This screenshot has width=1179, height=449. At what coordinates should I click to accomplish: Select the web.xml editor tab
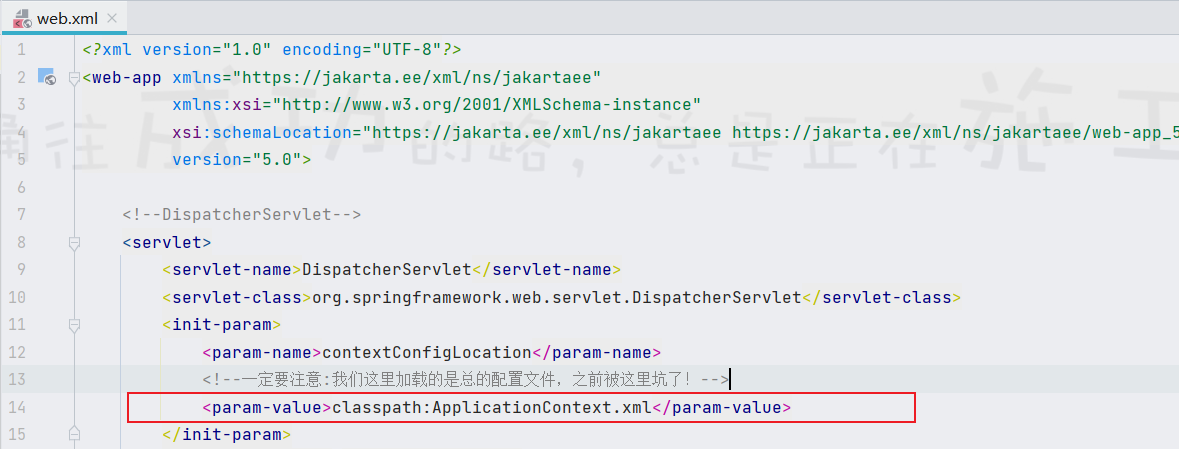[64, 19]
